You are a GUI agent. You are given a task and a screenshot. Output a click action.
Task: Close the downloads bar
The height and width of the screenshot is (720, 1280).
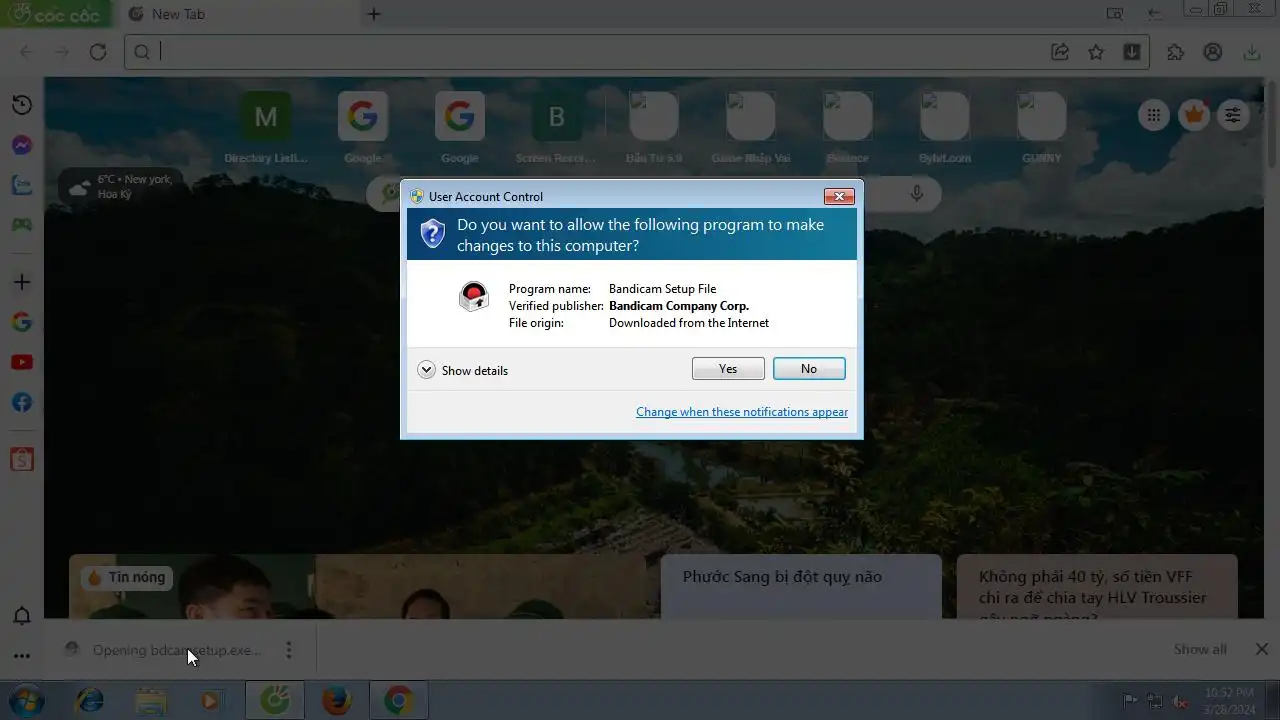tap(1262, 650)
